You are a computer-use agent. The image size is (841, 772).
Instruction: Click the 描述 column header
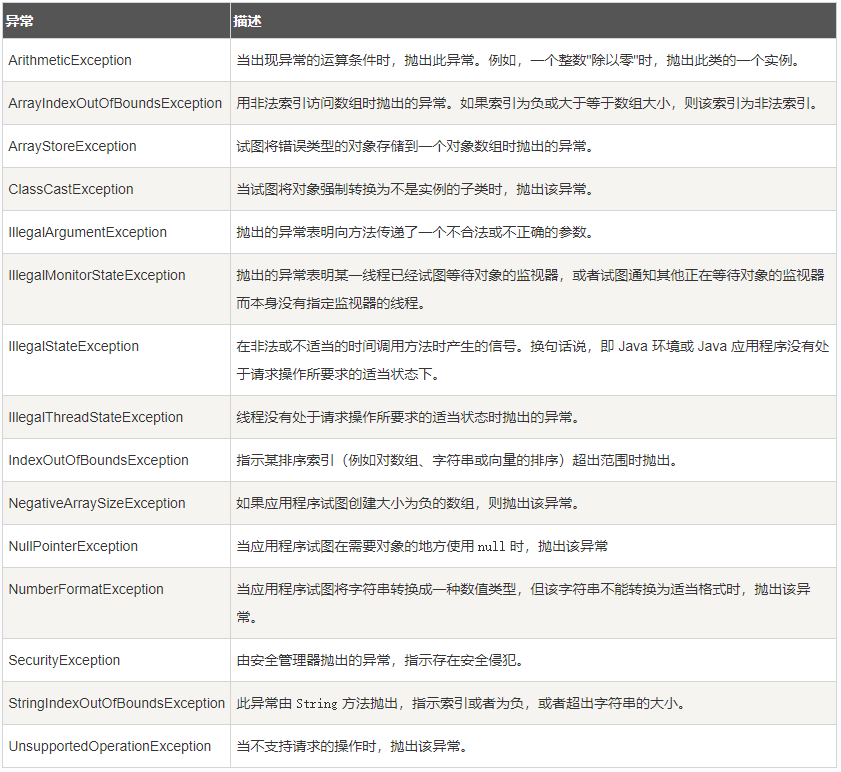click(533, 20)
